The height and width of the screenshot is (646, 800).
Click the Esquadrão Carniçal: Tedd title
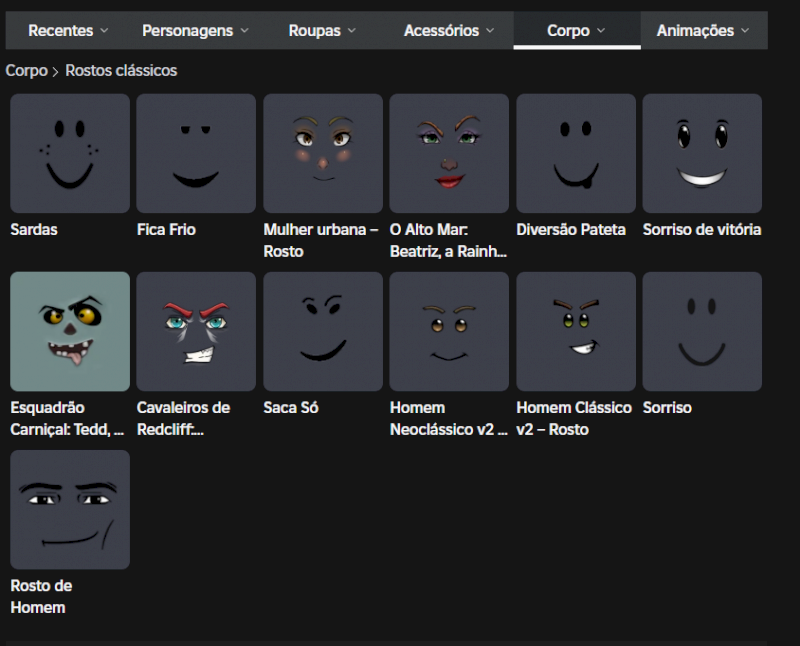pyautogui.click(x=67, y=418)
